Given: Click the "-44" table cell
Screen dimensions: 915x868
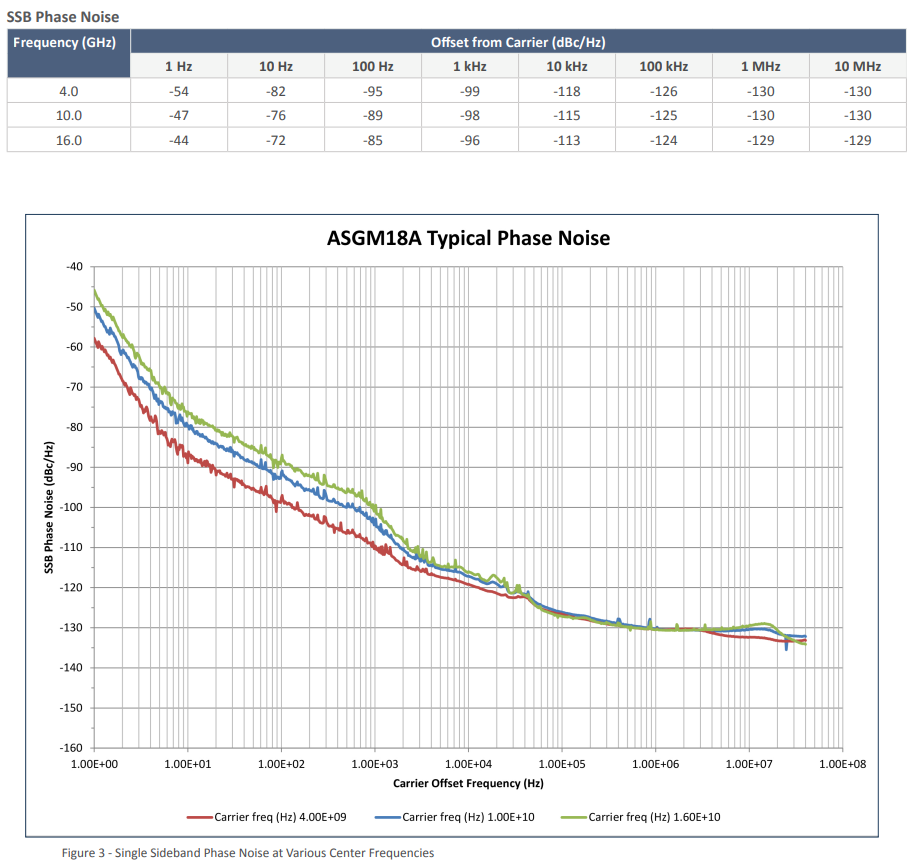Looking at the screenshot, I should click(x=179, y=141).
